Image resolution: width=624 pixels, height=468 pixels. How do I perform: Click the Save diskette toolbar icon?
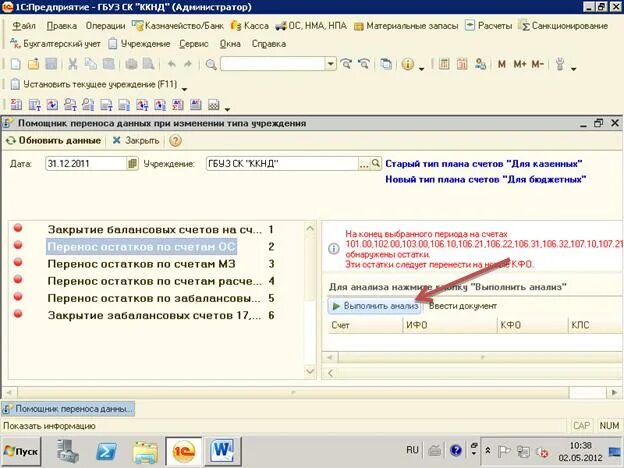[x=51, y=64]
